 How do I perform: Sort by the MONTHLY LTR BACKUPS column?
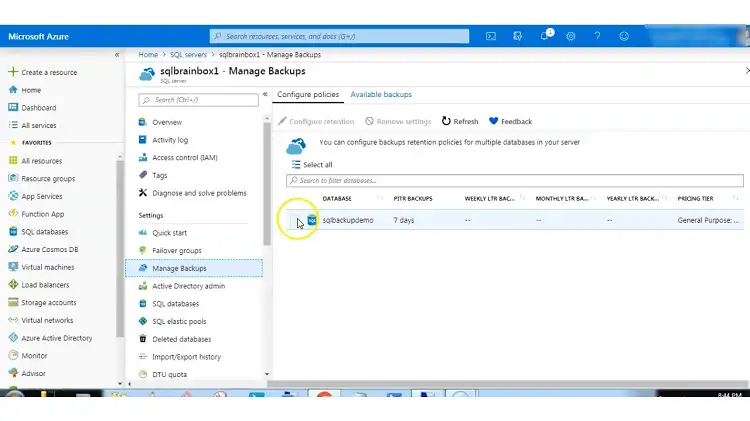pos(562,199)
